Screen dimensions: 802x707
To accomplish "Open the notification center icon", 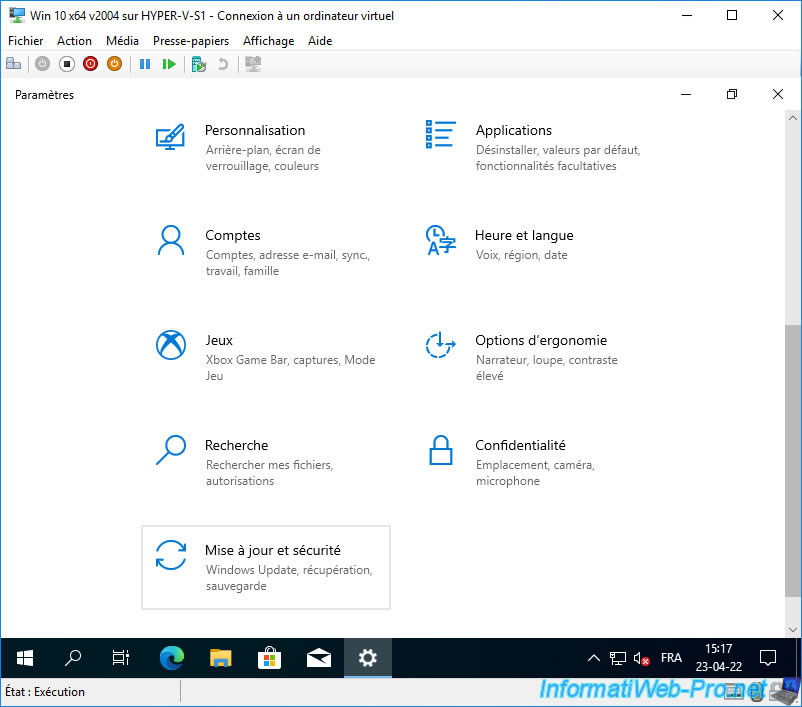I will tap(768, 658).
